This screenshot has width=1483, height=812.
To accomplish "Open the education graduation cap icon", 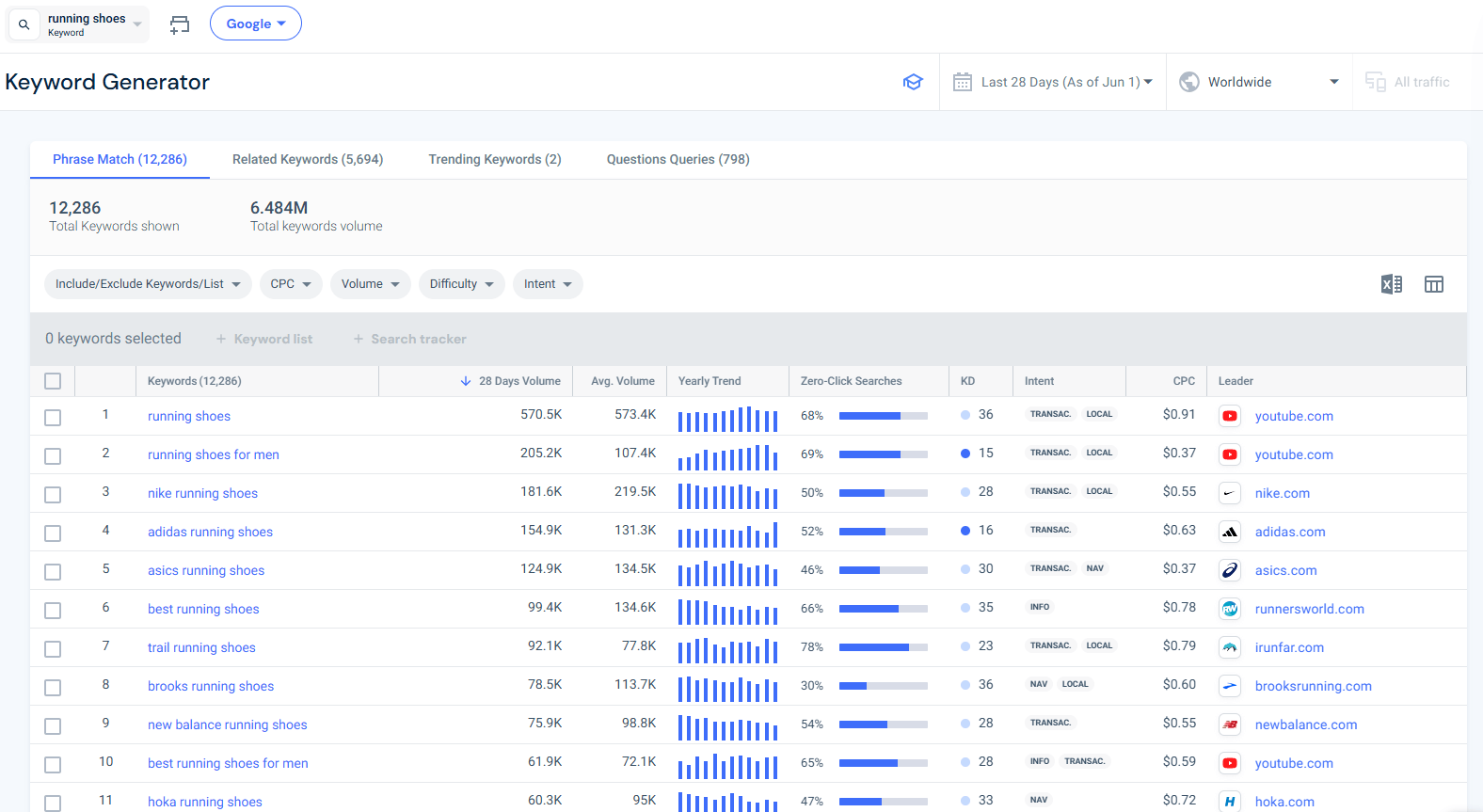I will 913,82.
